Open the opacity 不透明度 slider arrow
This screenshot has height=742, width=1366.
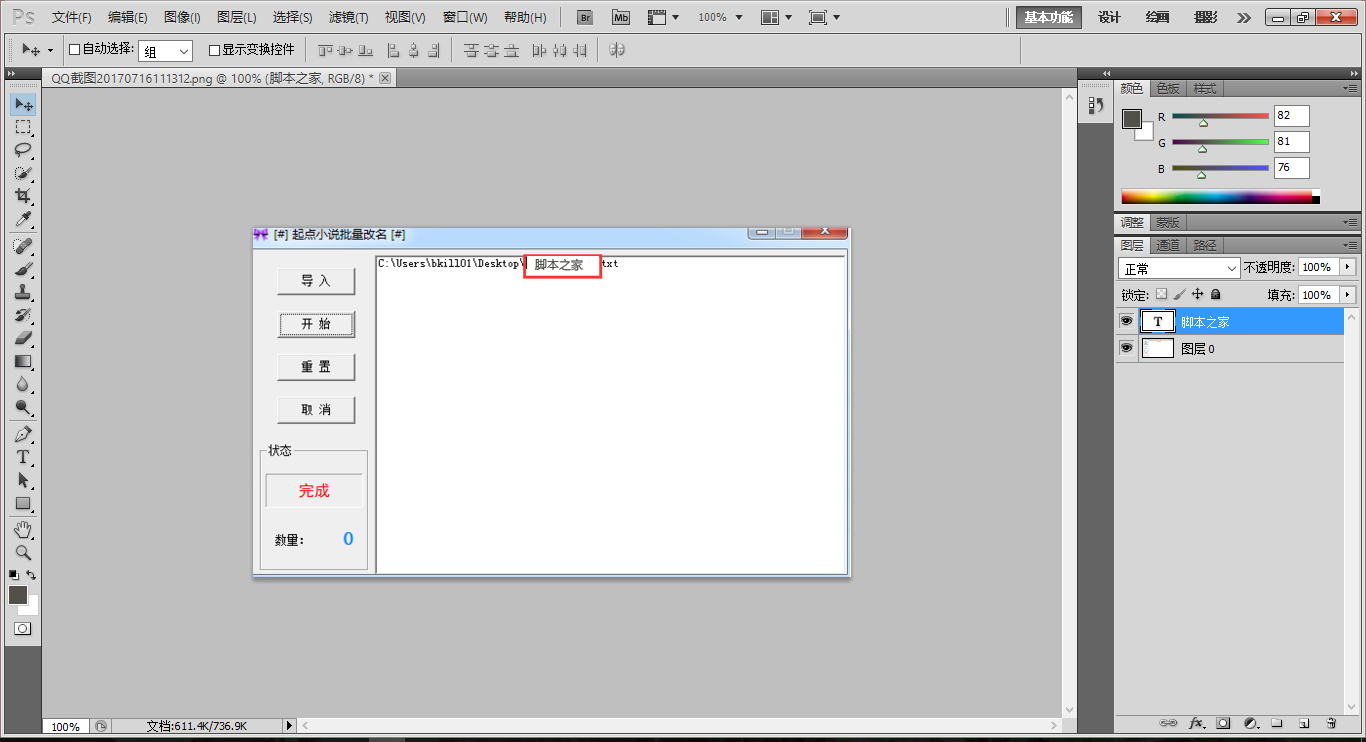[1348, 267]
